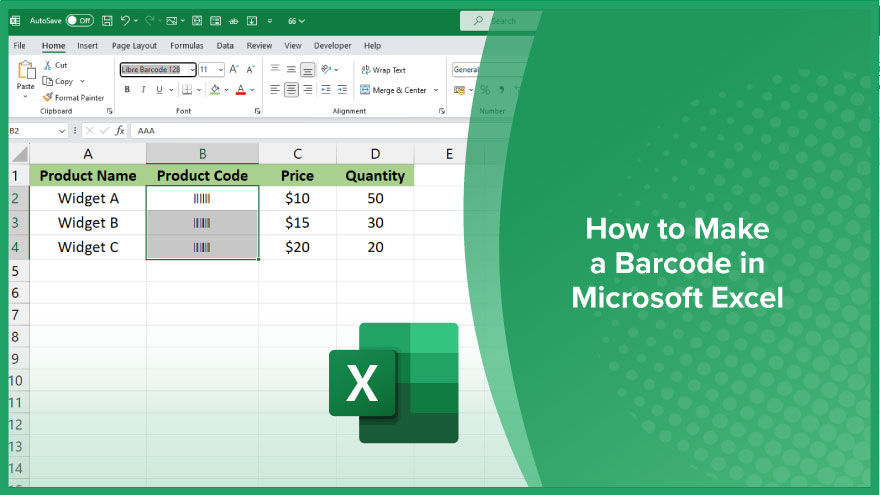Click the strikethrough icon in quick access toolbar
Image resolution: width=880 pixels, height=495 pixels.
(x=234, y=21)
